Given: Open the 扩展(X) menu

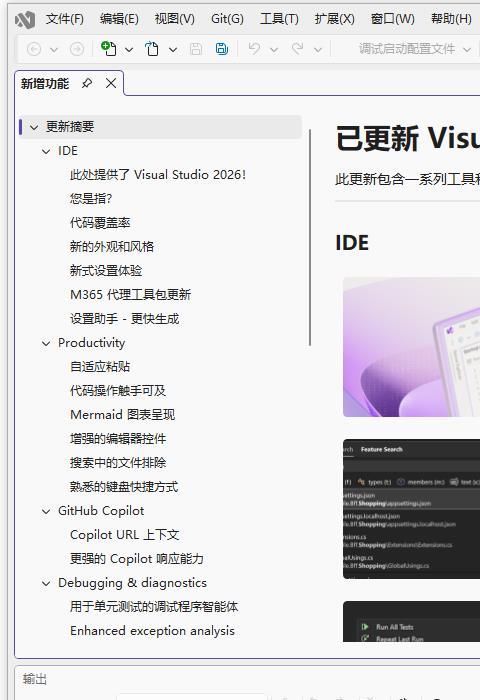Looking at the screenshot, I should tap(334, 19).
